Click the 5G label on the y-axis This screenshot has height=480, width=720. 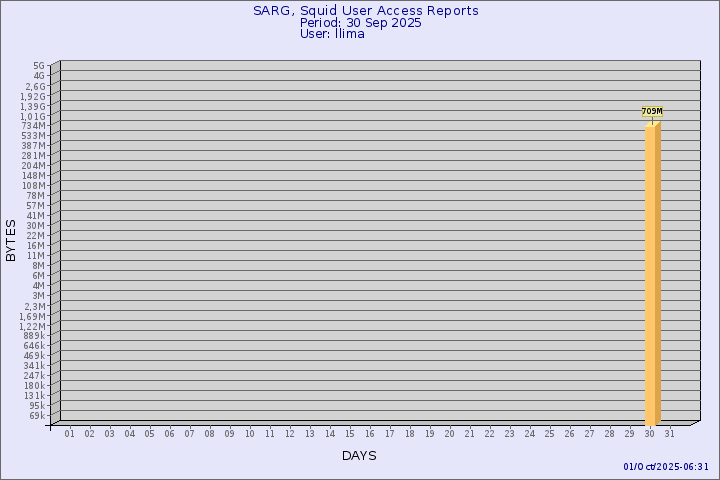coord(38,66)
